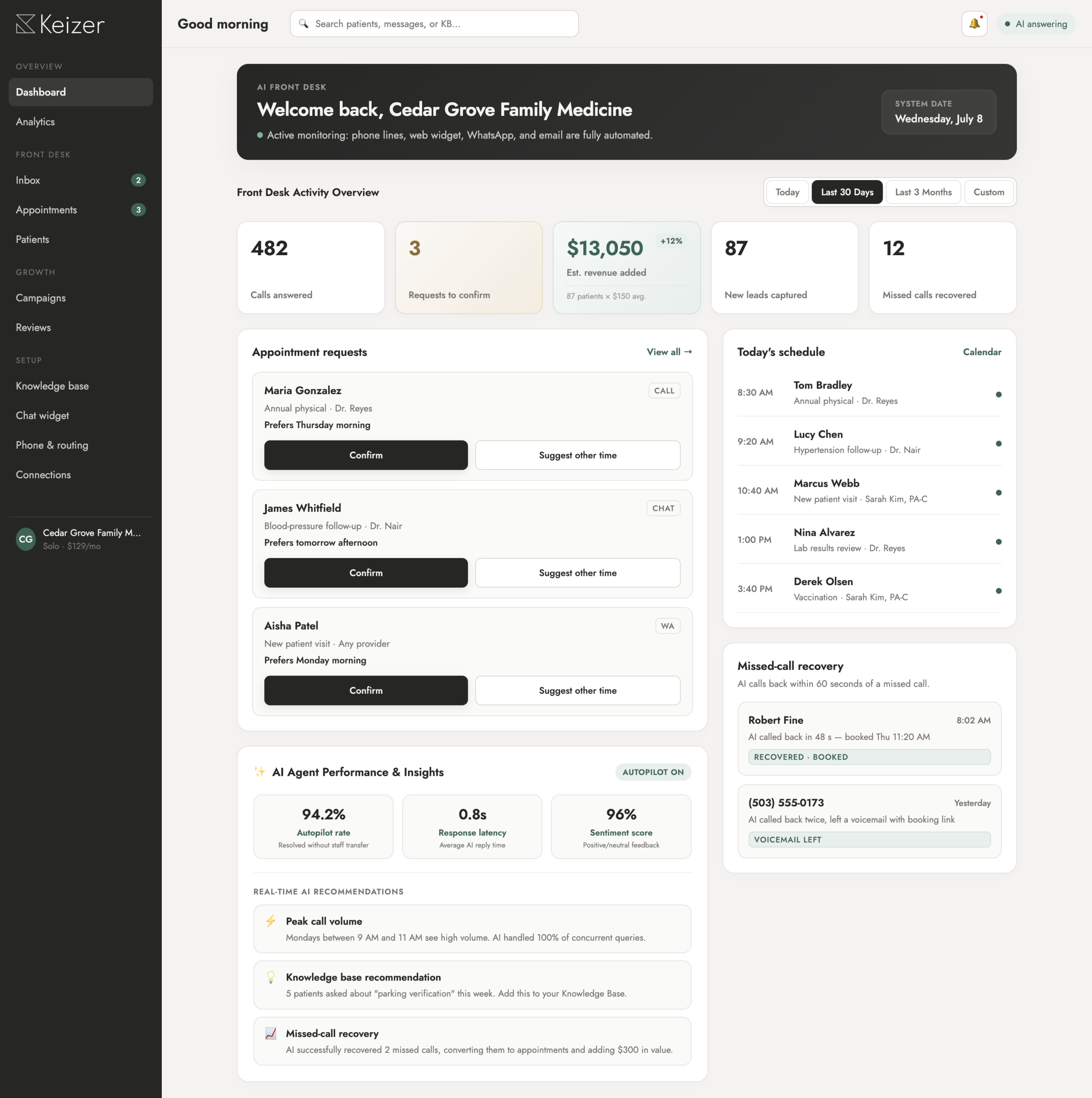Click the lightning icon on Peak call volume
Image resolution: width=1092 pixels, height=1098 pixels.
tap(271, 921)
